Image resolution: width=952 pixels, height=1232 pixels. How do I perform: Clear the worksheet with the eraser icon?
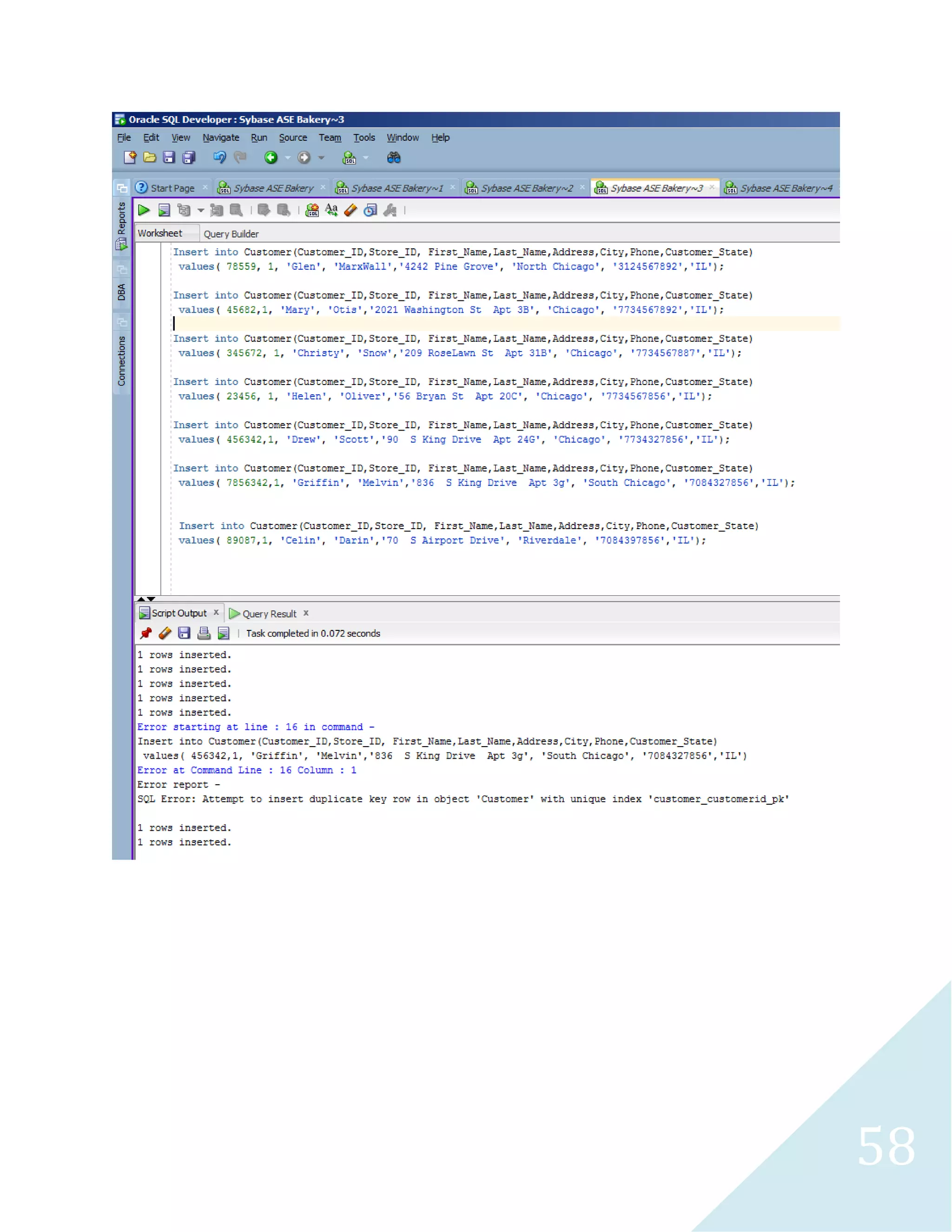tap(350, 211)
